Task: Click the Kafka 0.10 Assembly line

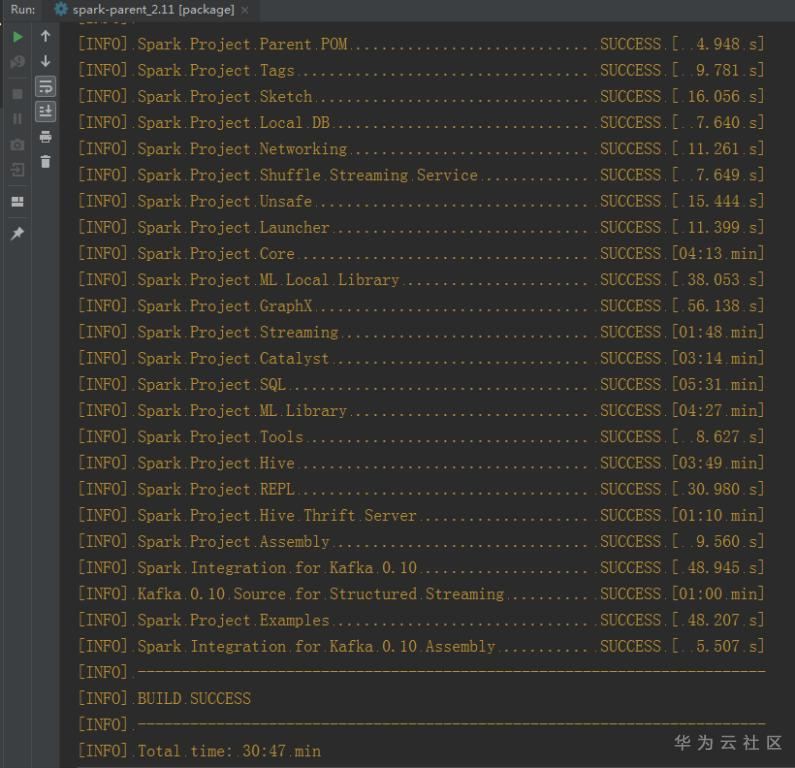Action: 421,647
